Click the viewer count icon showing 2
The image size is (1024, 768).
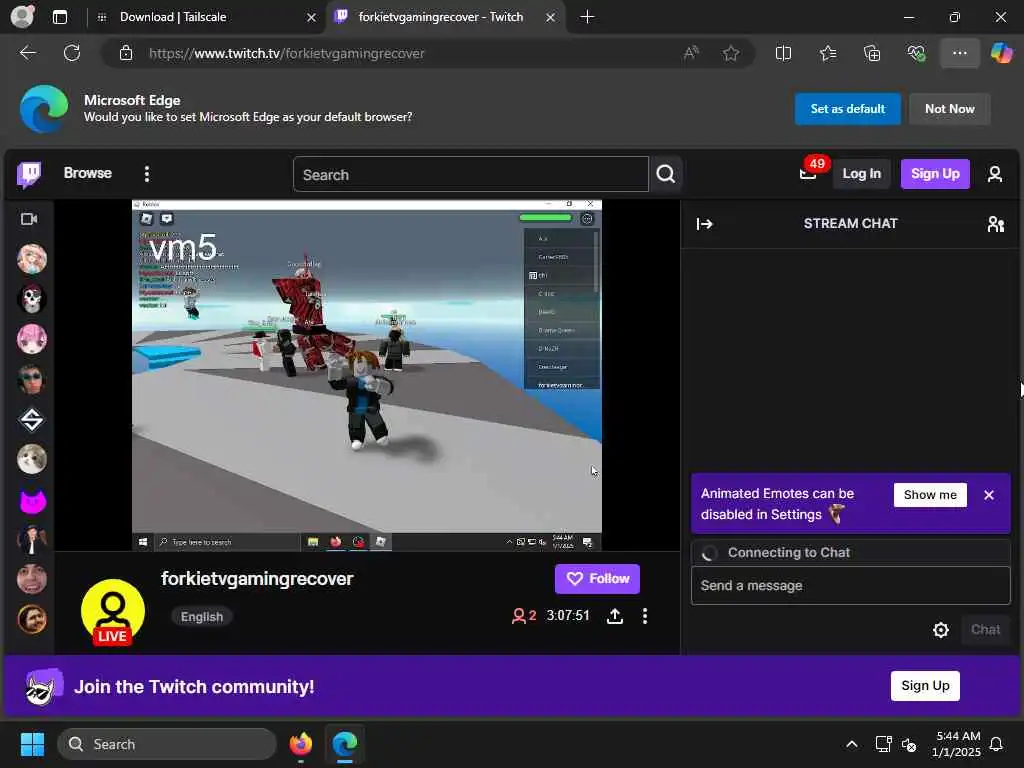pyautogui.click(x=524, y=616)
